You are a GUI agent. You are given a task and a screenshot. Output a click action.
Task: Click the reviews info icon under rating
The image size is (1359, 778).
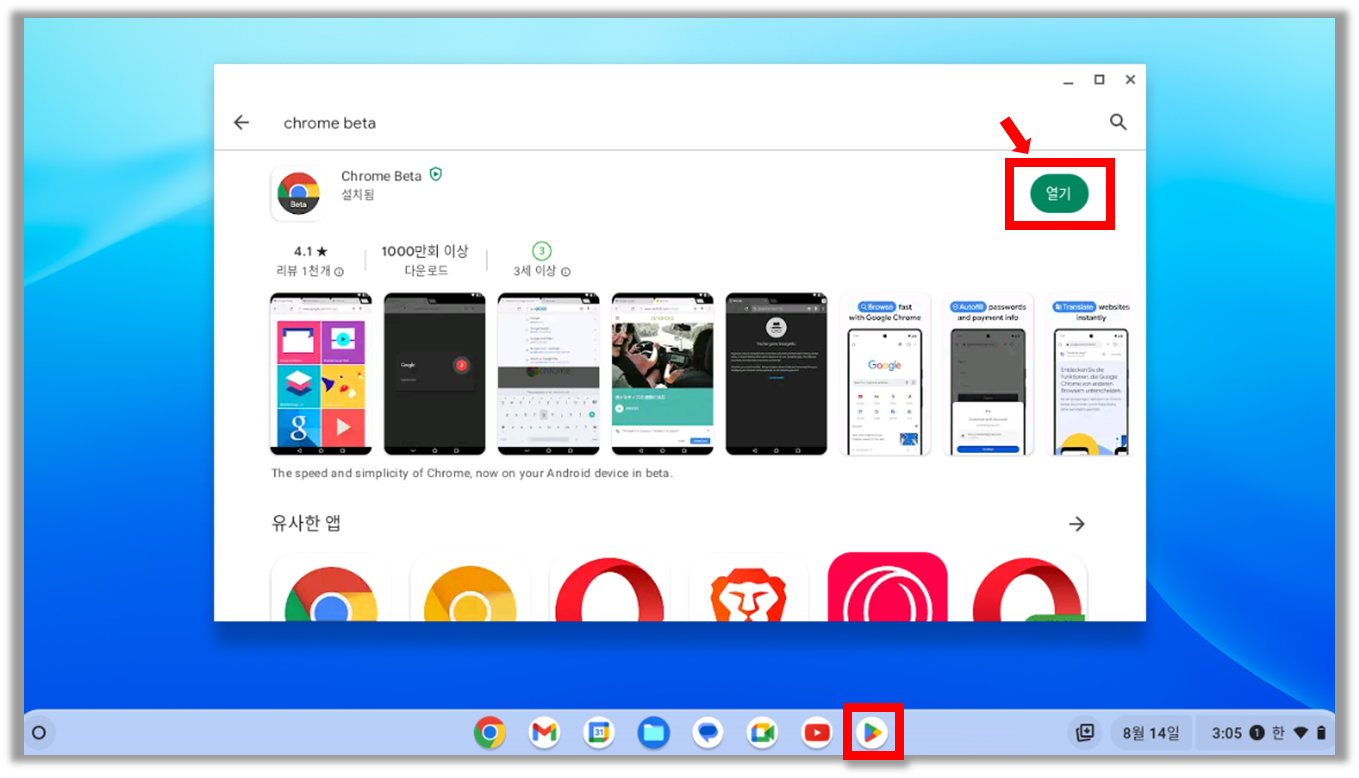click(x=339, y=272)
